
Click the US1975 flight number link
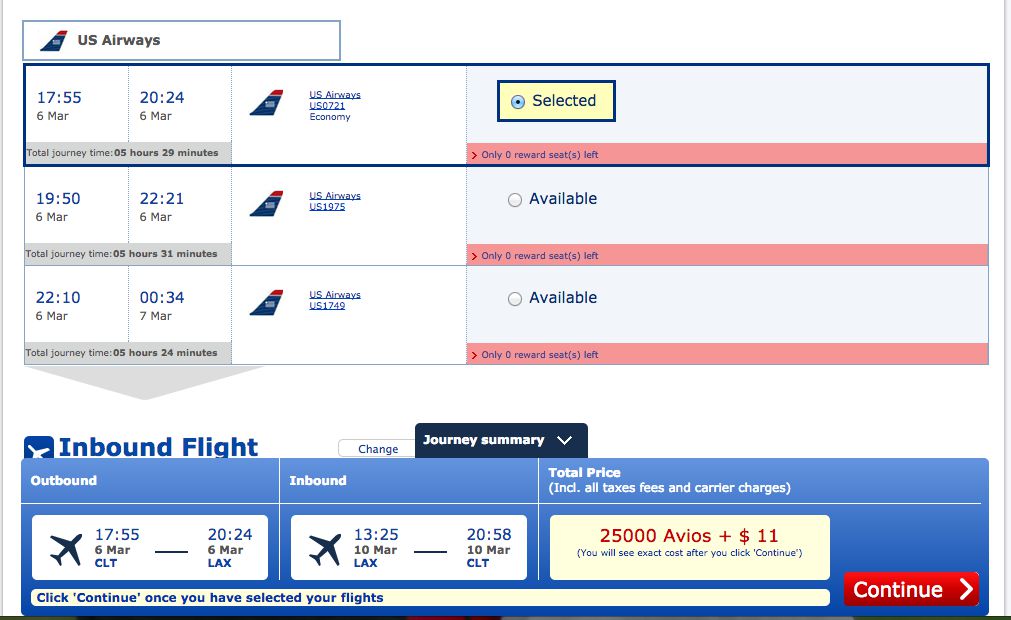[327, 207]
